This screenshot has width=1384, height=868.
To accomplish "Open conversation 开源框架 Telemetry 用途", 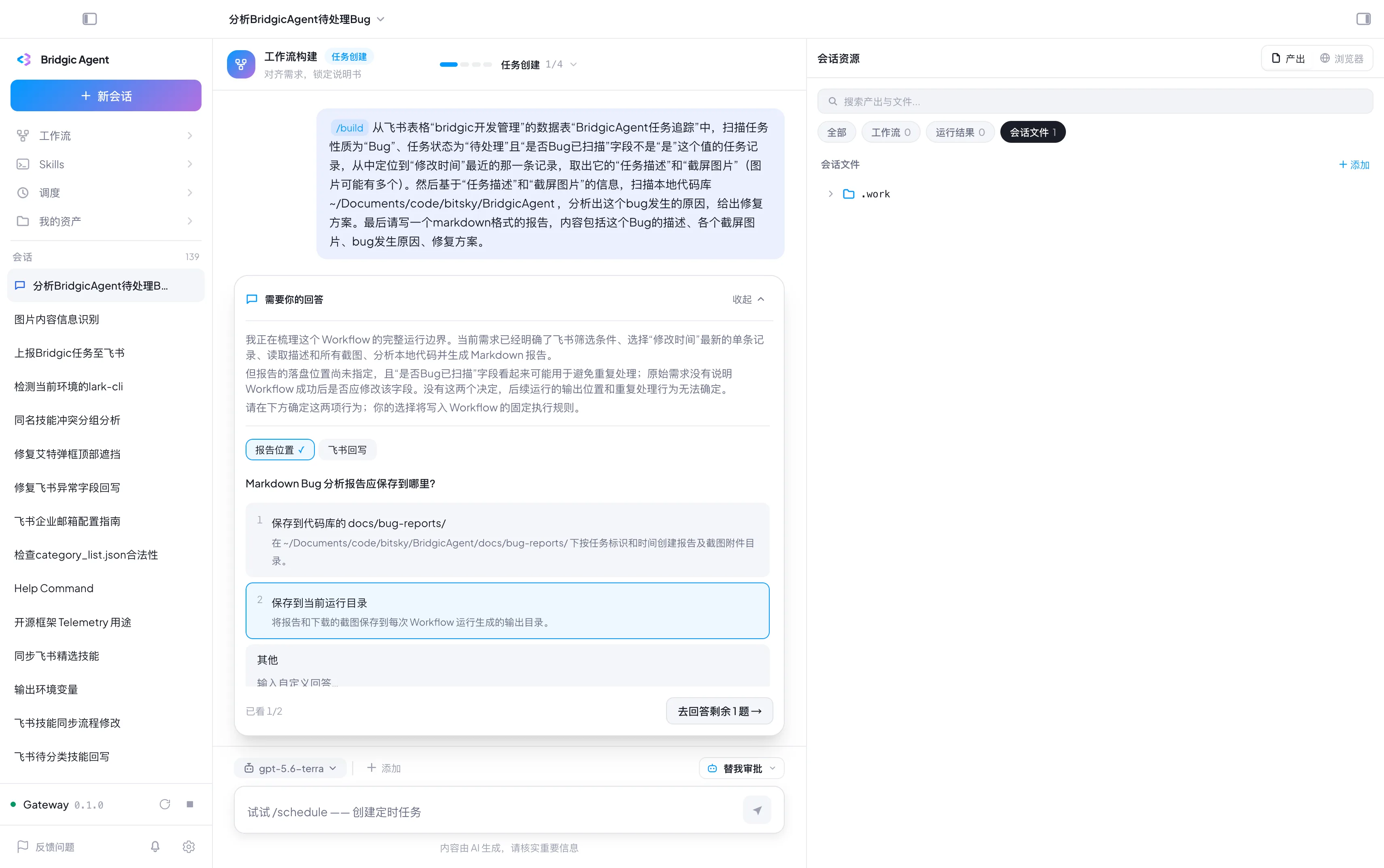I will click(x=106, y=622).
